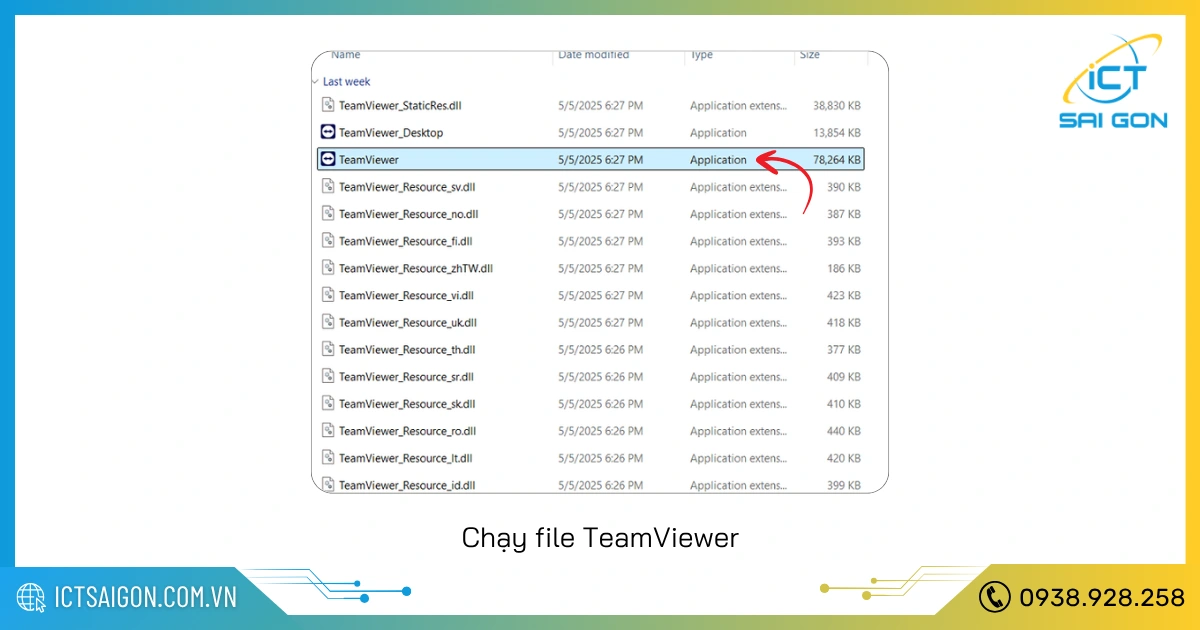Viewport: 1200px width, 630px height.
Task: Click the Last week group label
Action: coord(346,81)
